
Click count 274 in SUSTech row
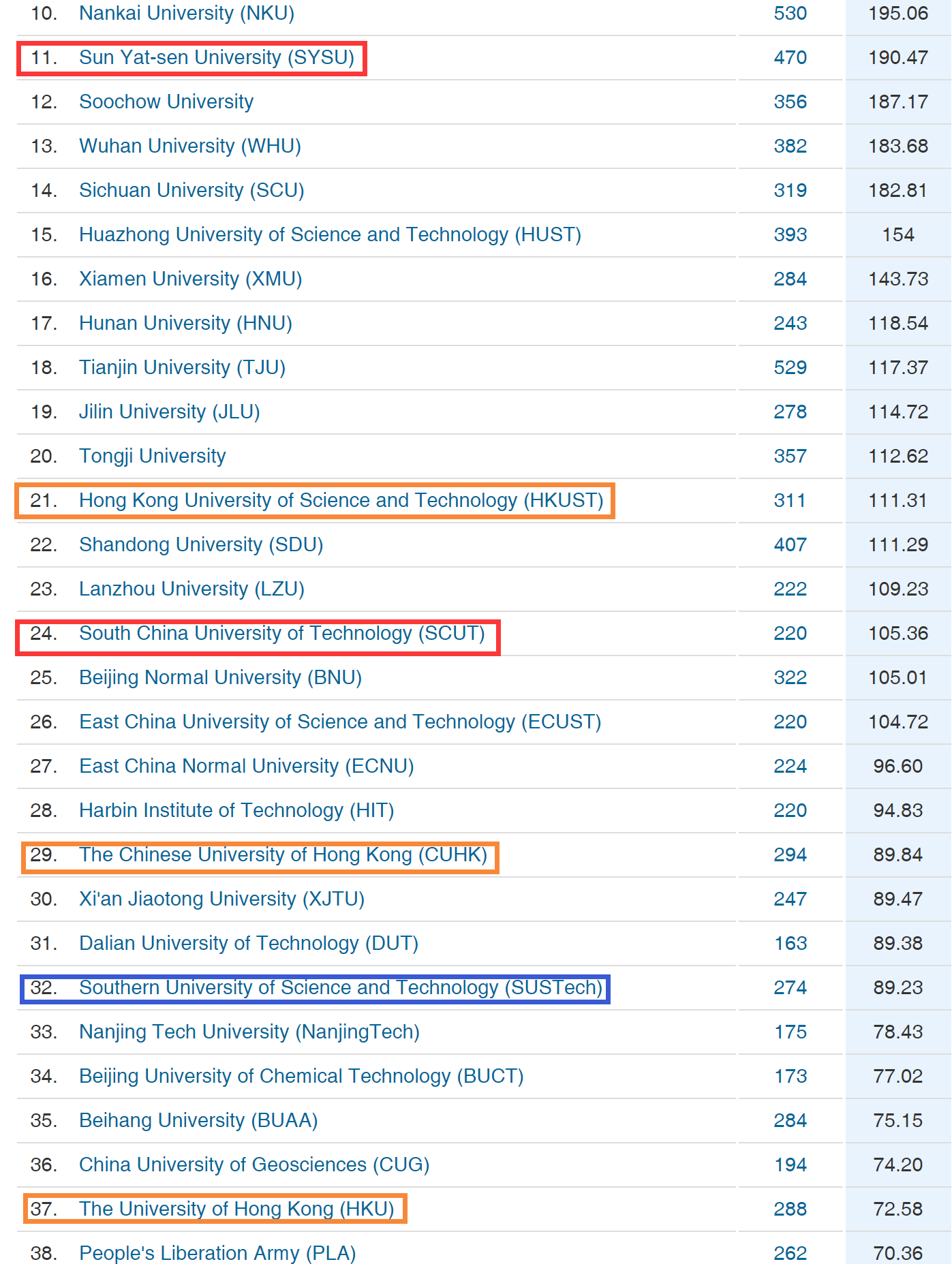(x=790, y=988)
